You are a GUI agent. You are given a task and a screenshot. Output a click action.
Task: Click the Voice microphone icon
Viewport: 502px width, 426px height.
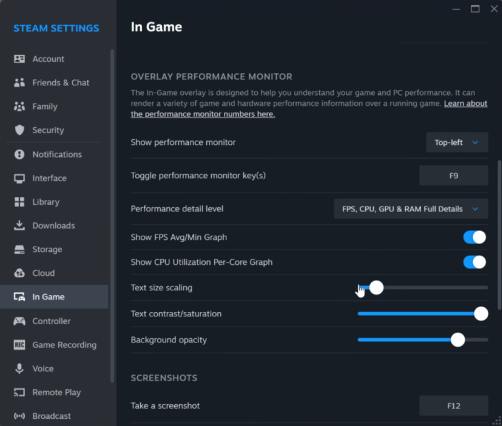point(19,369)
